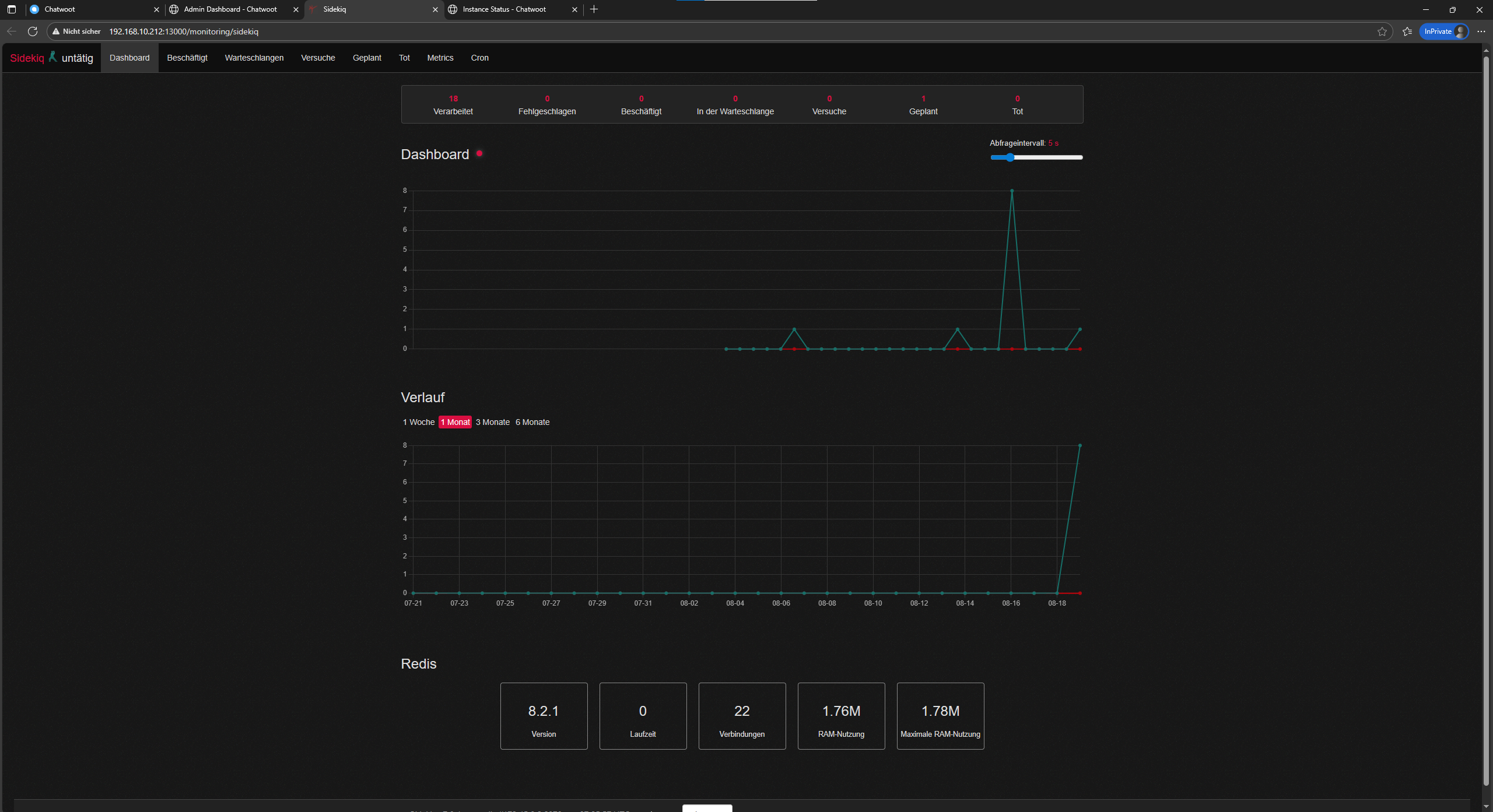The height and width of the screenshot is (812, 1493).
Task: Select the 3 Monate history range
Action: pos(492,422)
